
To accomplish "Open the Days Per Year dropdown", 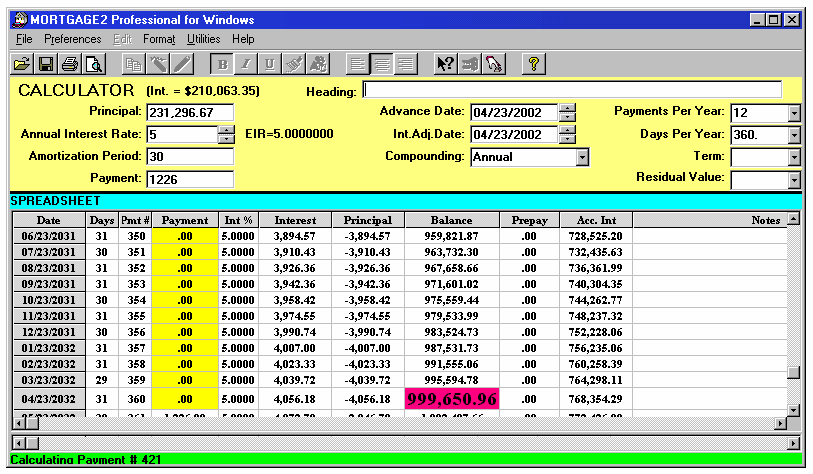I will (794, 134).
